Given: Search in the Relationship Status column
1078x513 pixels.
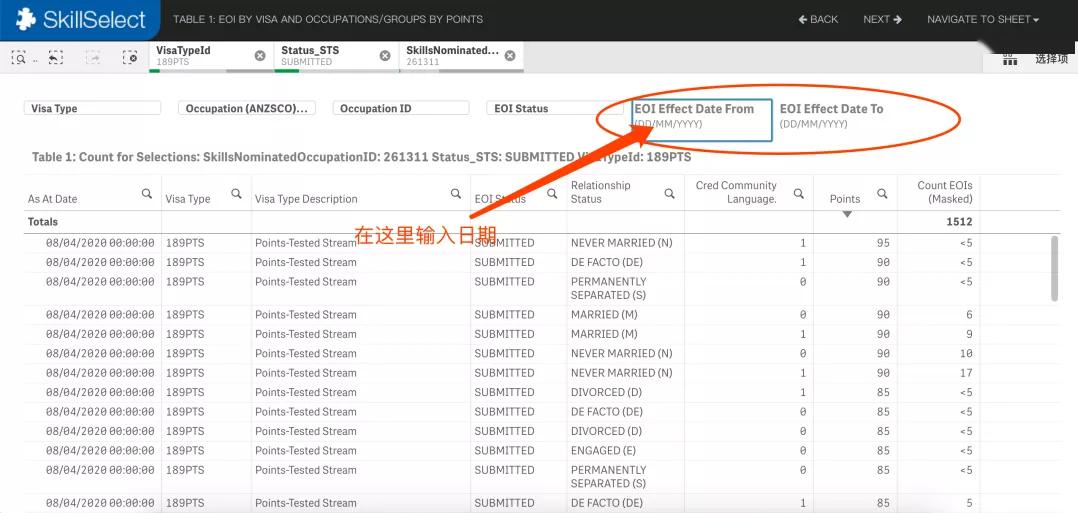Looking at the screenshot, I should click(x=670, y=194).
